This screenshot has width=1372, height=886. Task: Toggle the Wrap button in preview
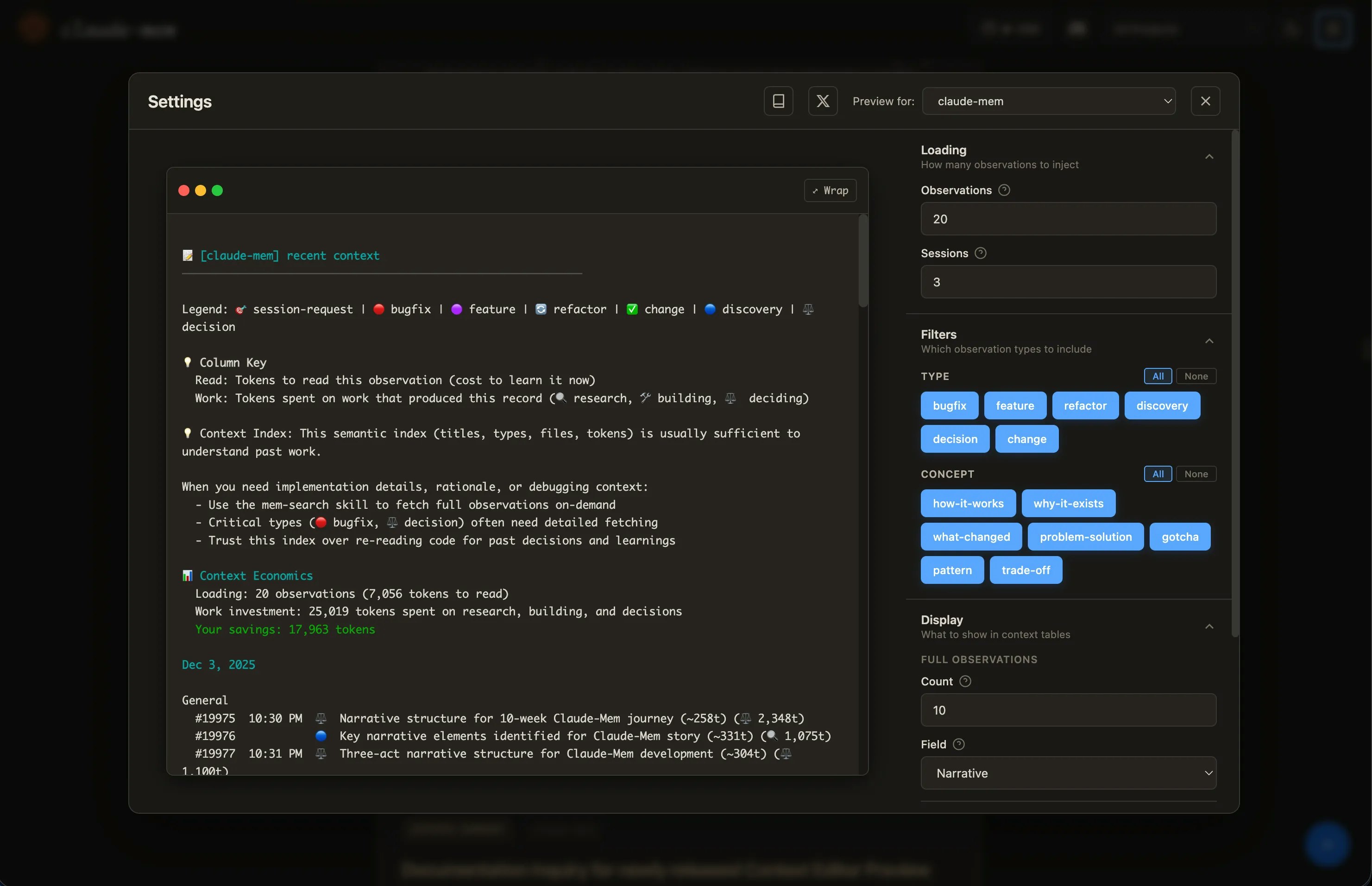tap(830, 190)
